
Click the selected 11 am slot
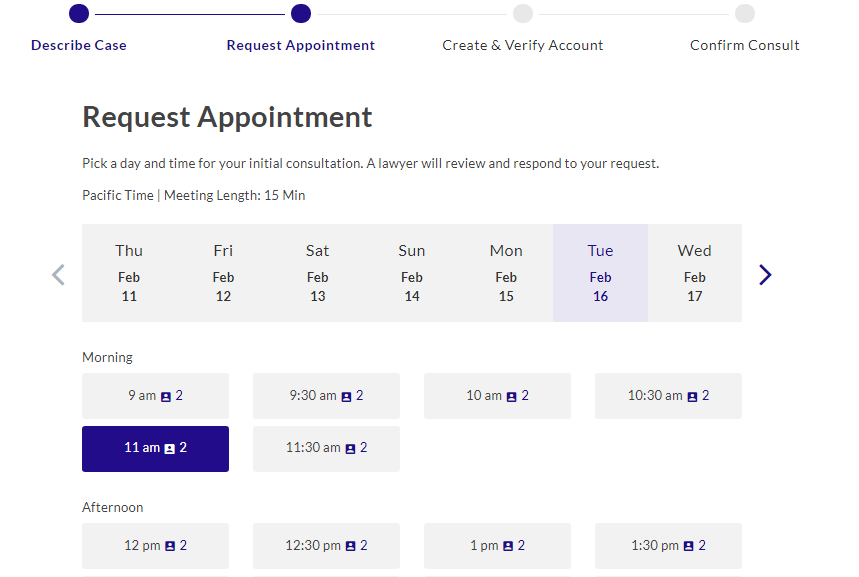coord(156,449)
